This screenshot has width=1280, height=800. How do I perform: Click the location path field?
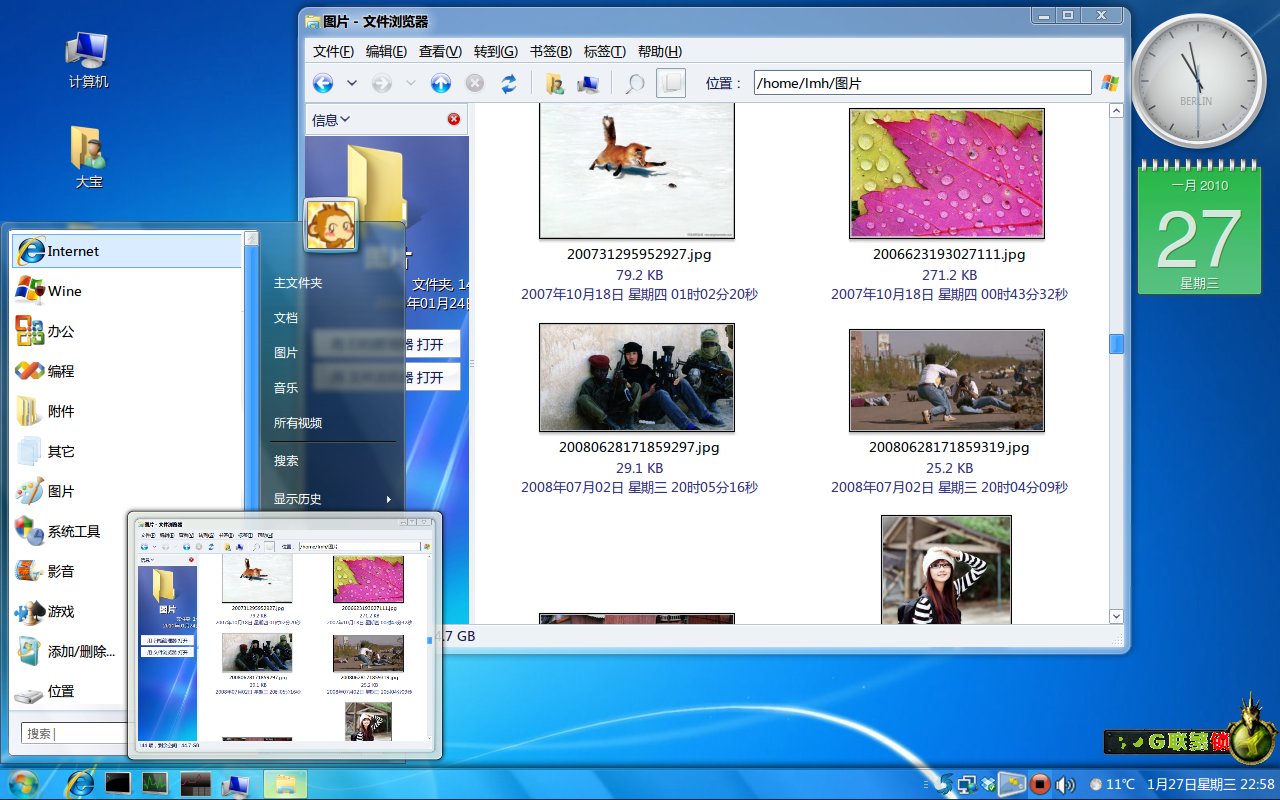pyautogui.click(x=922, y=83)
